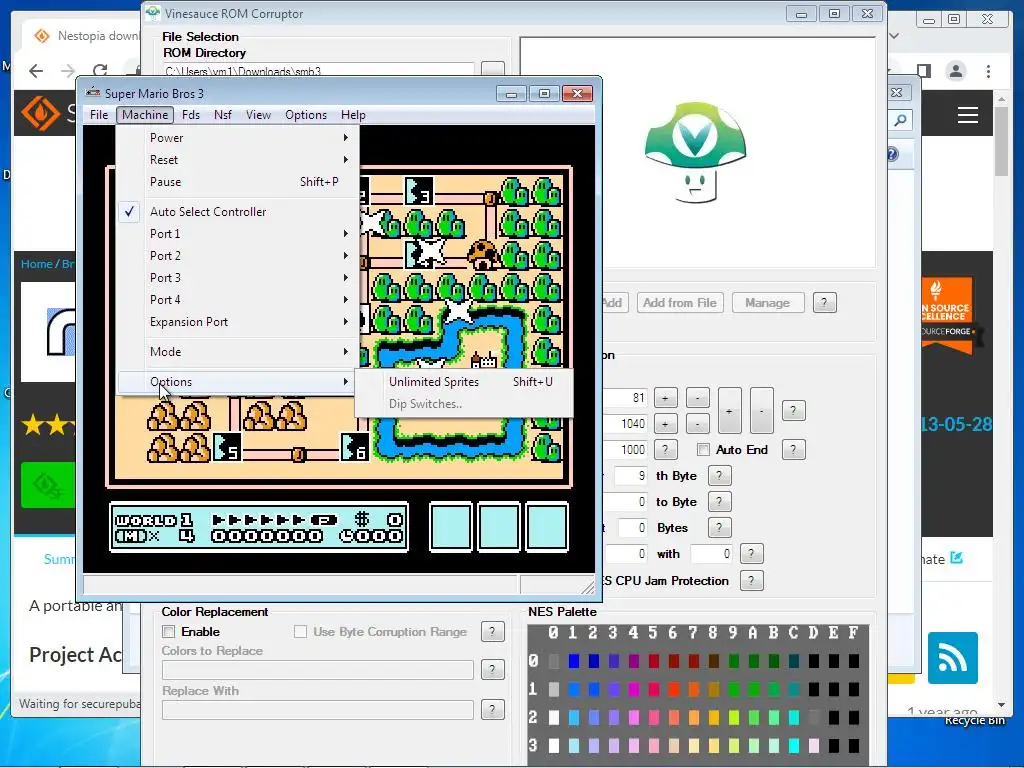Click help icon for CPU Jam Protection
Image resolution: width=1024 pixels, height=768 pixels.
(x=752, y=581)
